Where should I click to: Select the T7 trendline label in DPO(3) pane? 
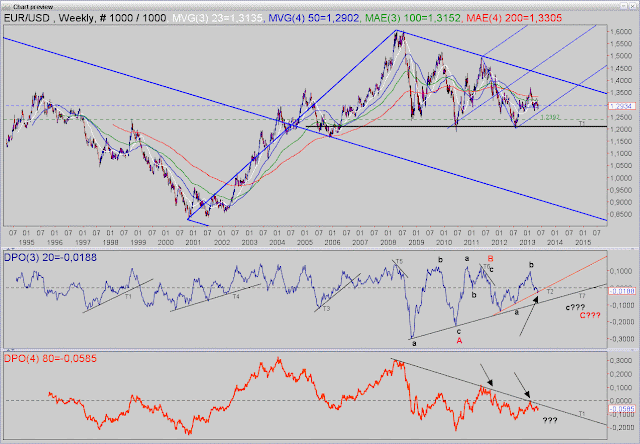582,295
